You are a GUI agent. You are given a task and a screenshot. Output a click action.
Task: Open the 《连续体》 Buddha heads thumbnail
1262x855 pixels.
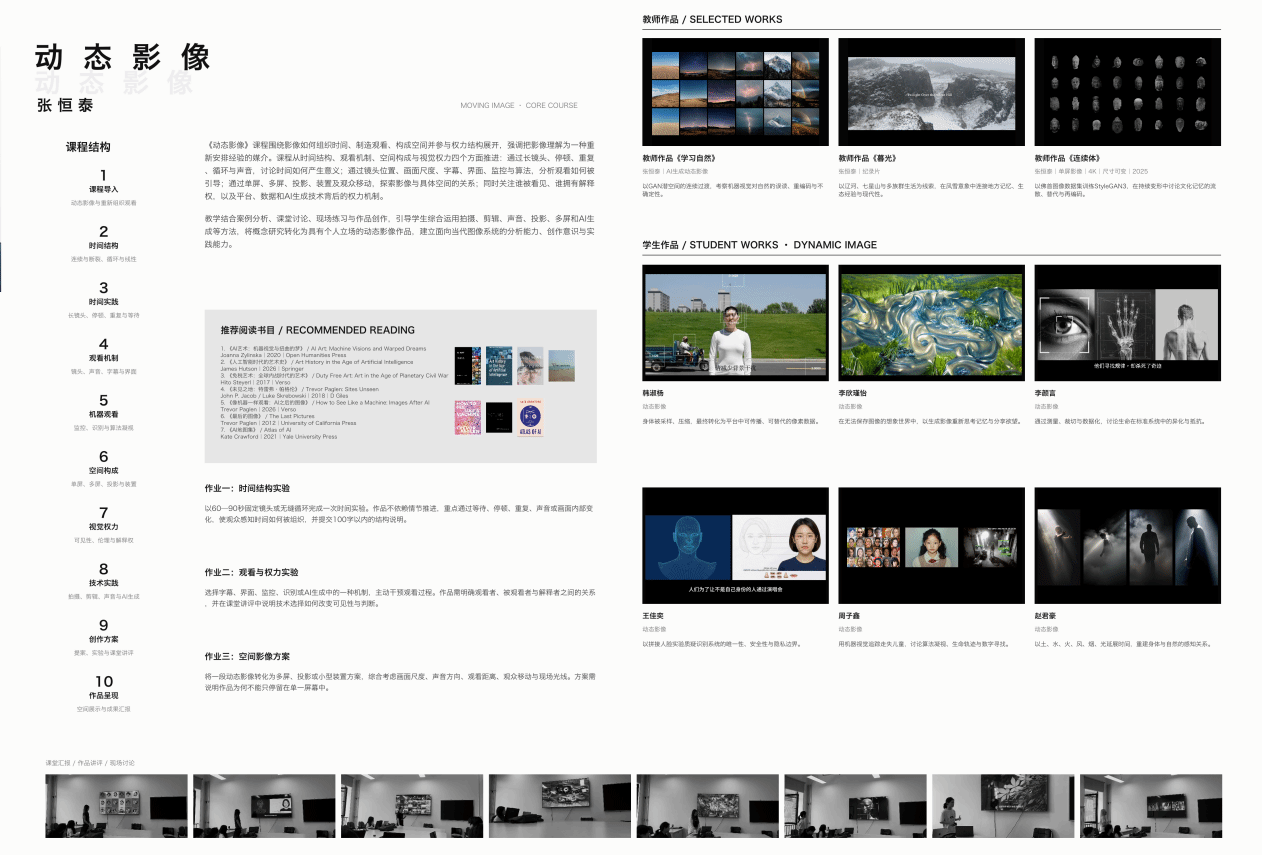1127,92
